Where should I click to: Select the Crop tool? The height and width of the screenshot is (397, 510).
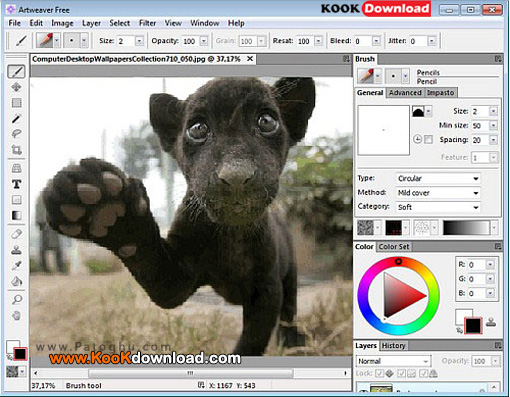[x=16, y=149]
